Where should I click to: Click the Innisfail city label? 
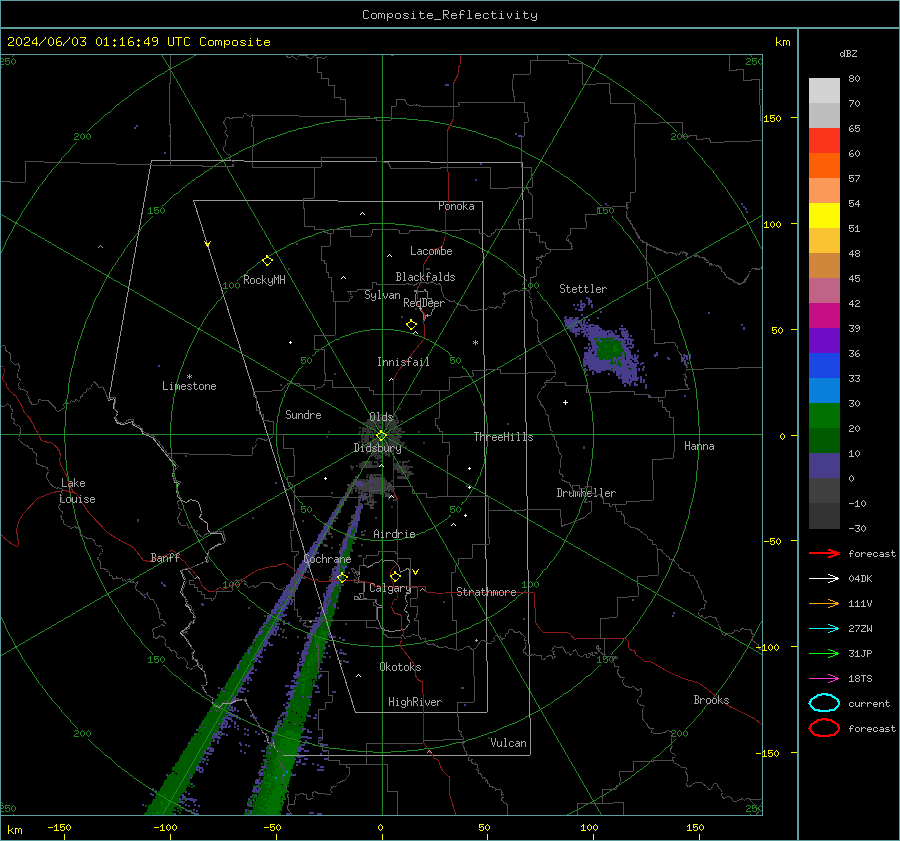point(403,362)
